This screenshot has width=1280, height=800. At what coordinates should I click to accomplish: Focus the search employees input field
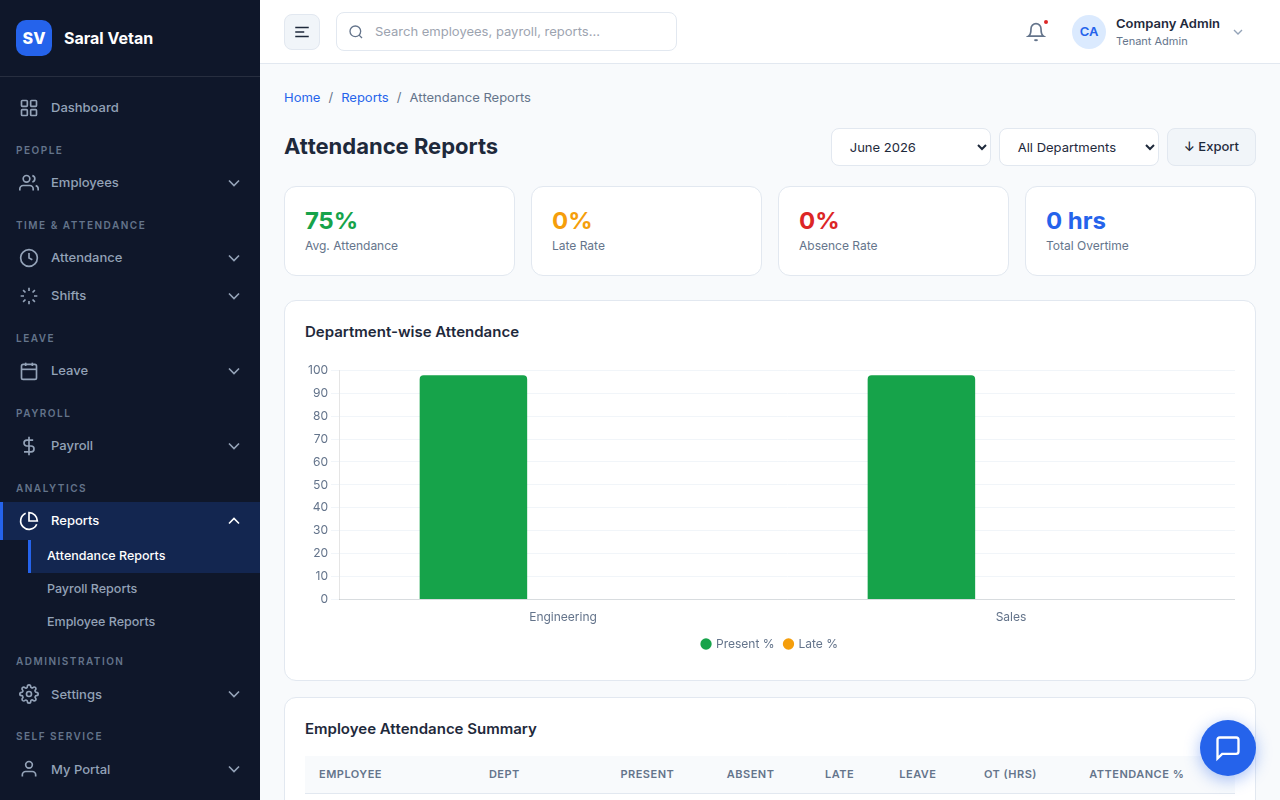tap(506, 32)
